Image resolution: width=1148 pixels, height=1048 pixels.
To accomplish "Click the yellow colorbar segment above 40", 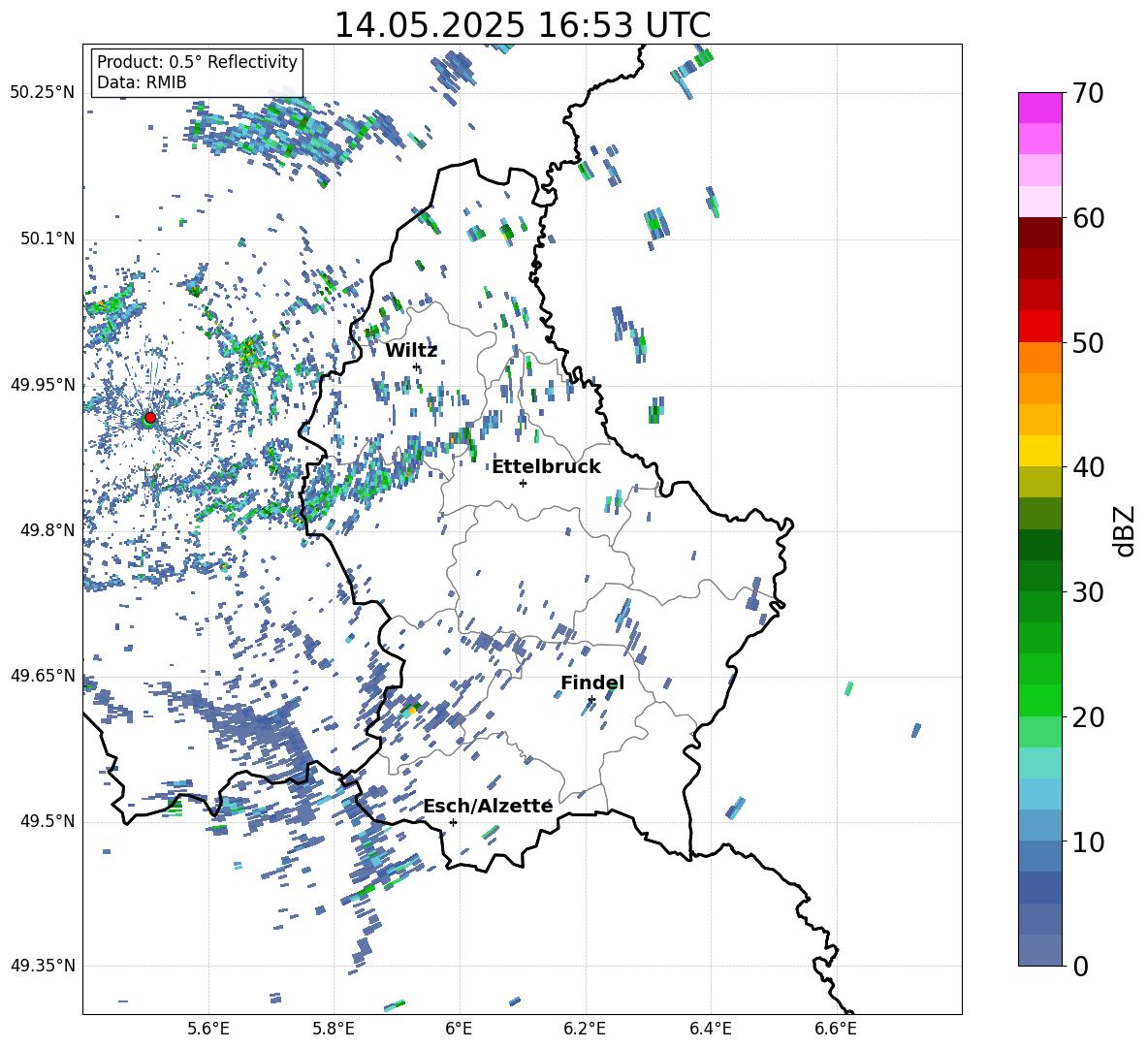I will tap(1039, 451).
